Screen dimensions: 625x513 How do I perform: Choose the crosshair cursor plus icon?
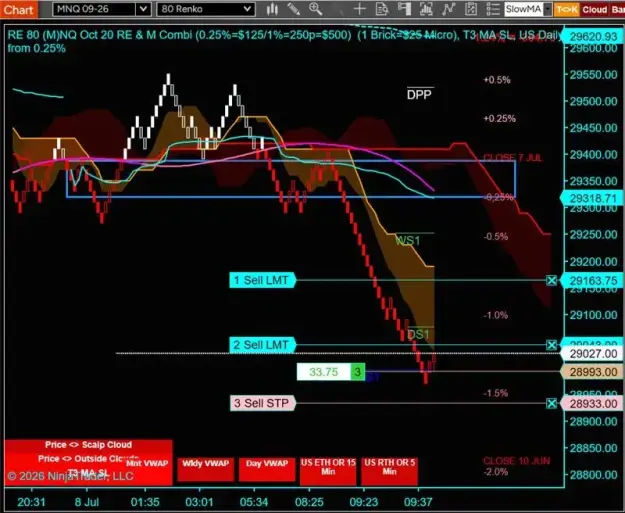360,9
